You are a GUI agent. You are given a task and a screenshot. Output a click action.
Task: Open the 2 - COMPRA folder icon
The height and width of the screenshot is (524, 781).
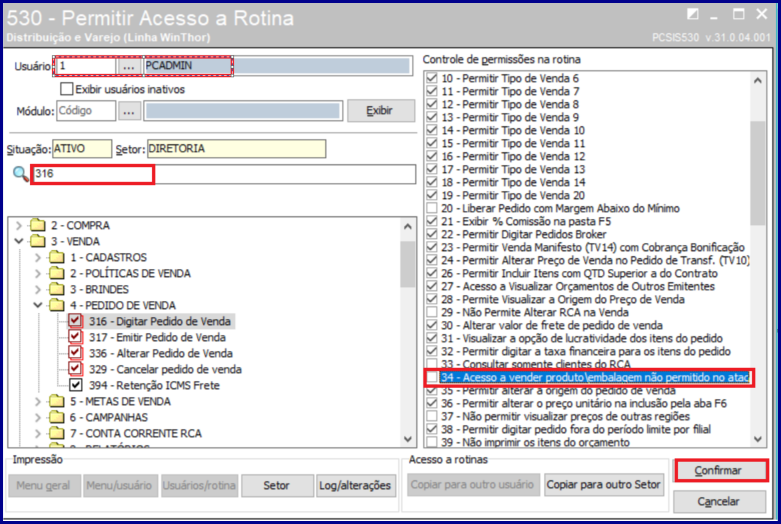point(38,225)
